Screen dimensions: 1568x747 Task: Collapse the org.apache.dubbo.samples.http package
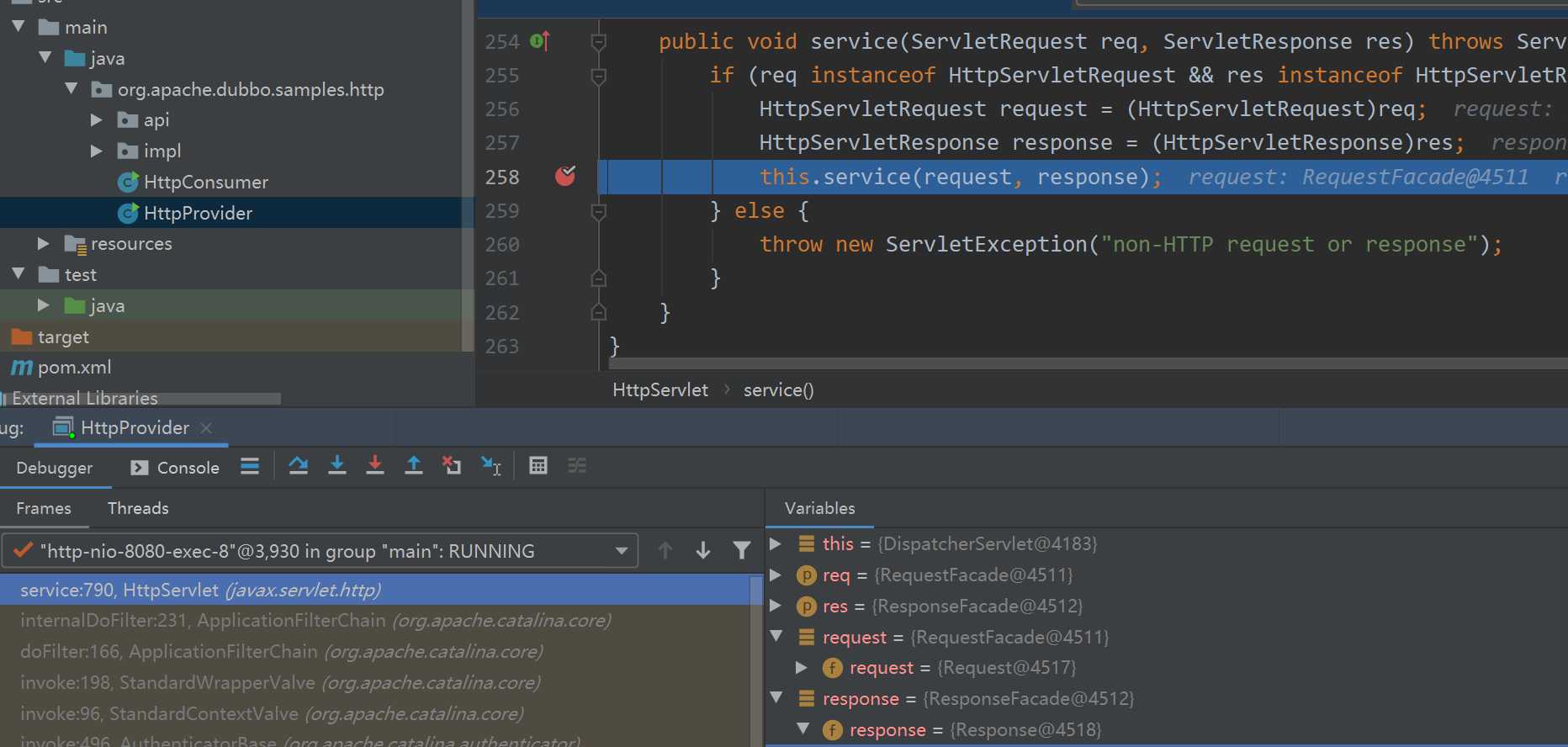pyautogui.click(x=71, y=88)
